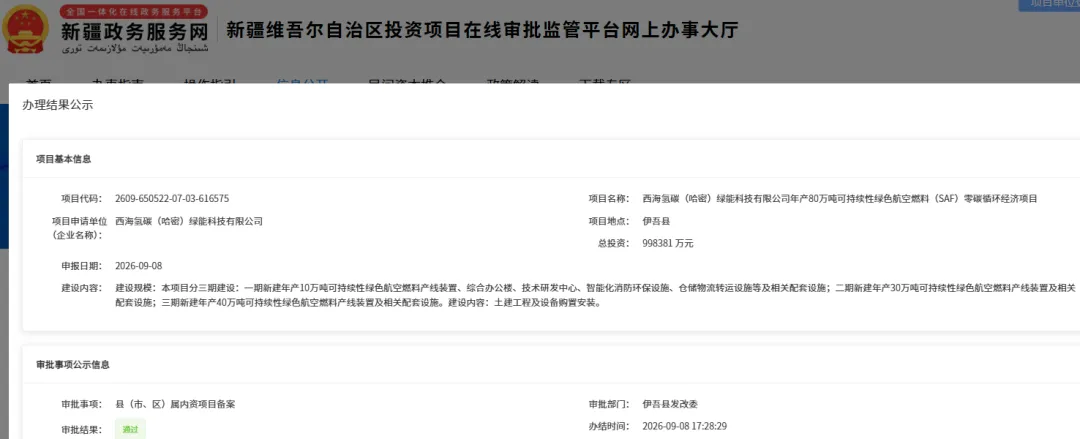Open the 新疆政务服务网 site title
This screenshot has height=439, width=1080.
[x=134, y=32]
